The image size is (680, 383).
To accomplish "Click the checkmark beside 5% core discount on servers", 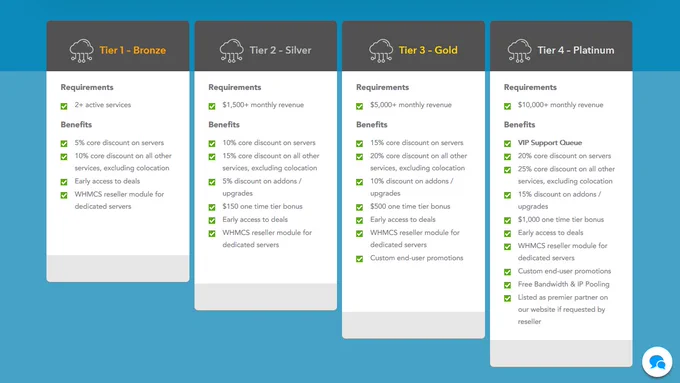I will pos(64,143).
